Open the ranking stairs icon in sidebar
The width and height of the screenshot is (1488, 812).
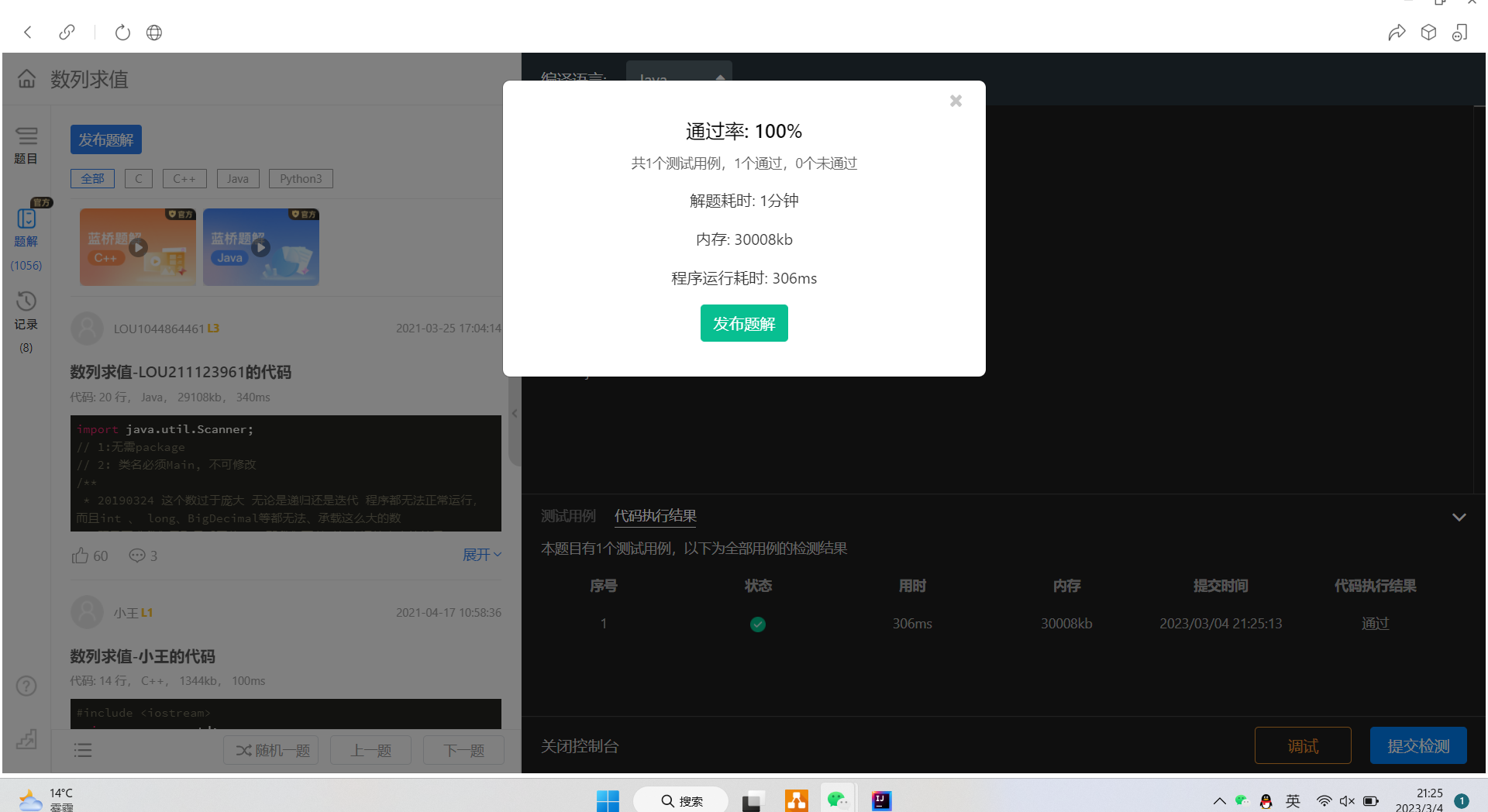(x=26, y=738)
